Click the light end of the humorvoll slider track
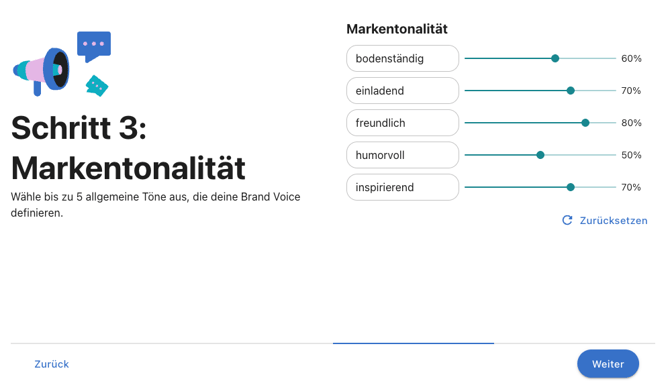670x381 pixels. coord(580,155)
